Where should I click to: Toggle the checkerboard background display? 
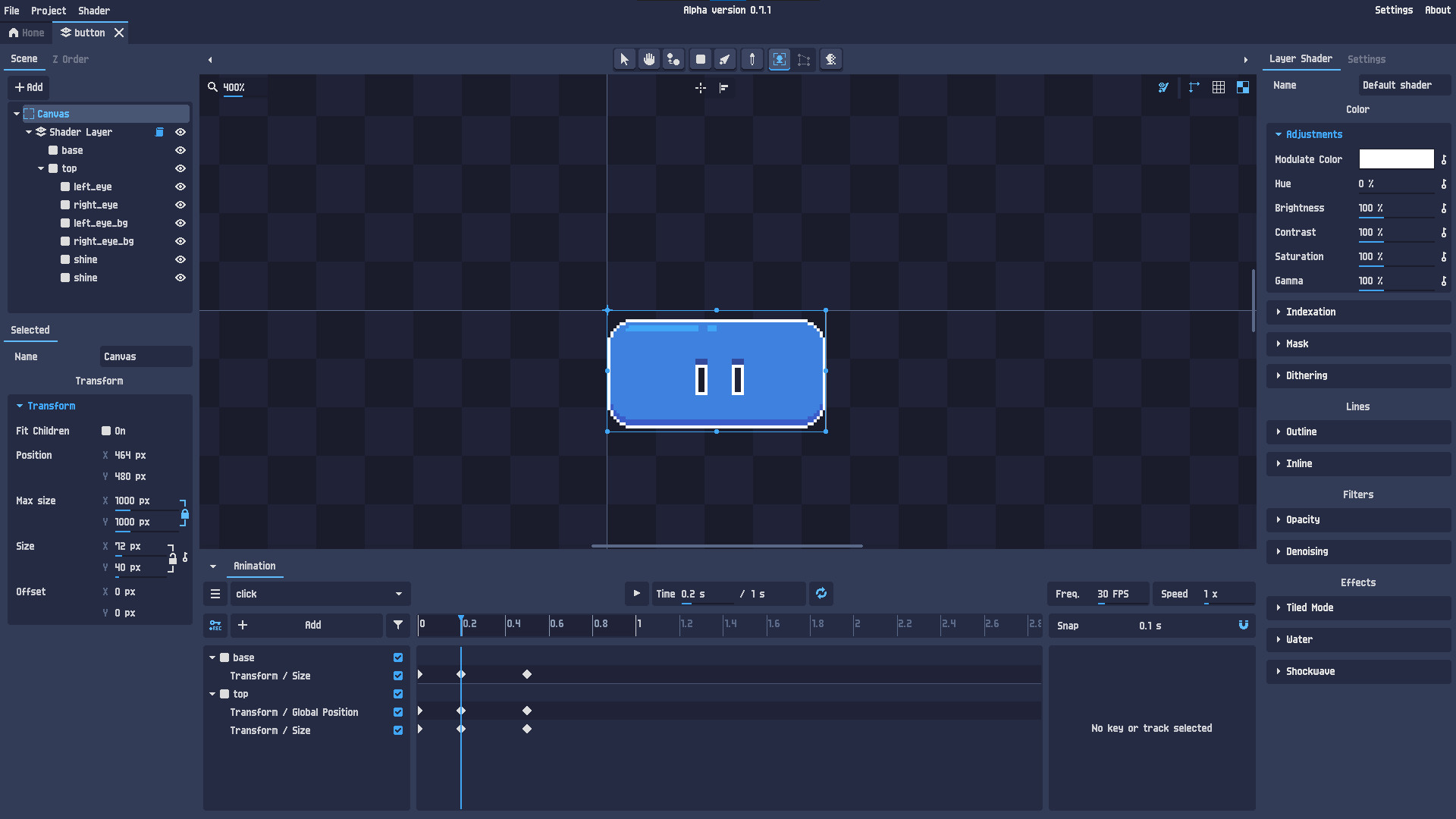click(1243, 87)
